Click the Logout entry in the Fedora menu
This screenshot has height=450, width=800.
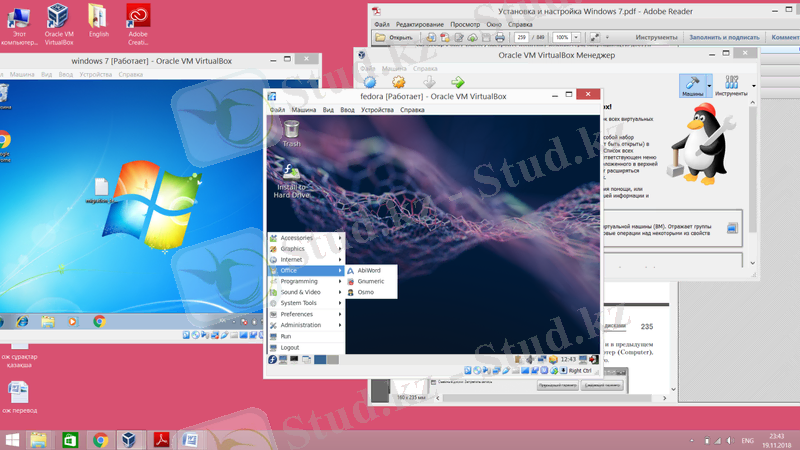click(x=290, y=347)
